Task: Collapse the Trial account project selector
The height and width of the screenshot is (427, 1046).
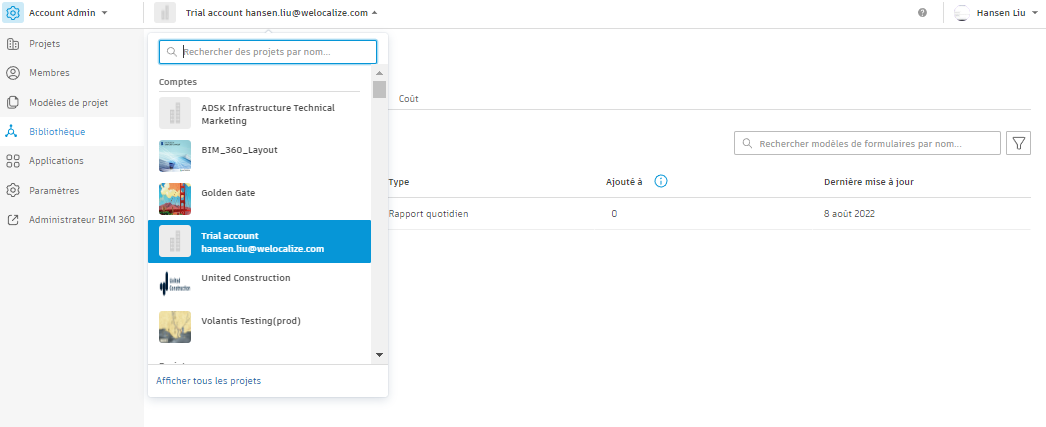Action: coord(375,13)
